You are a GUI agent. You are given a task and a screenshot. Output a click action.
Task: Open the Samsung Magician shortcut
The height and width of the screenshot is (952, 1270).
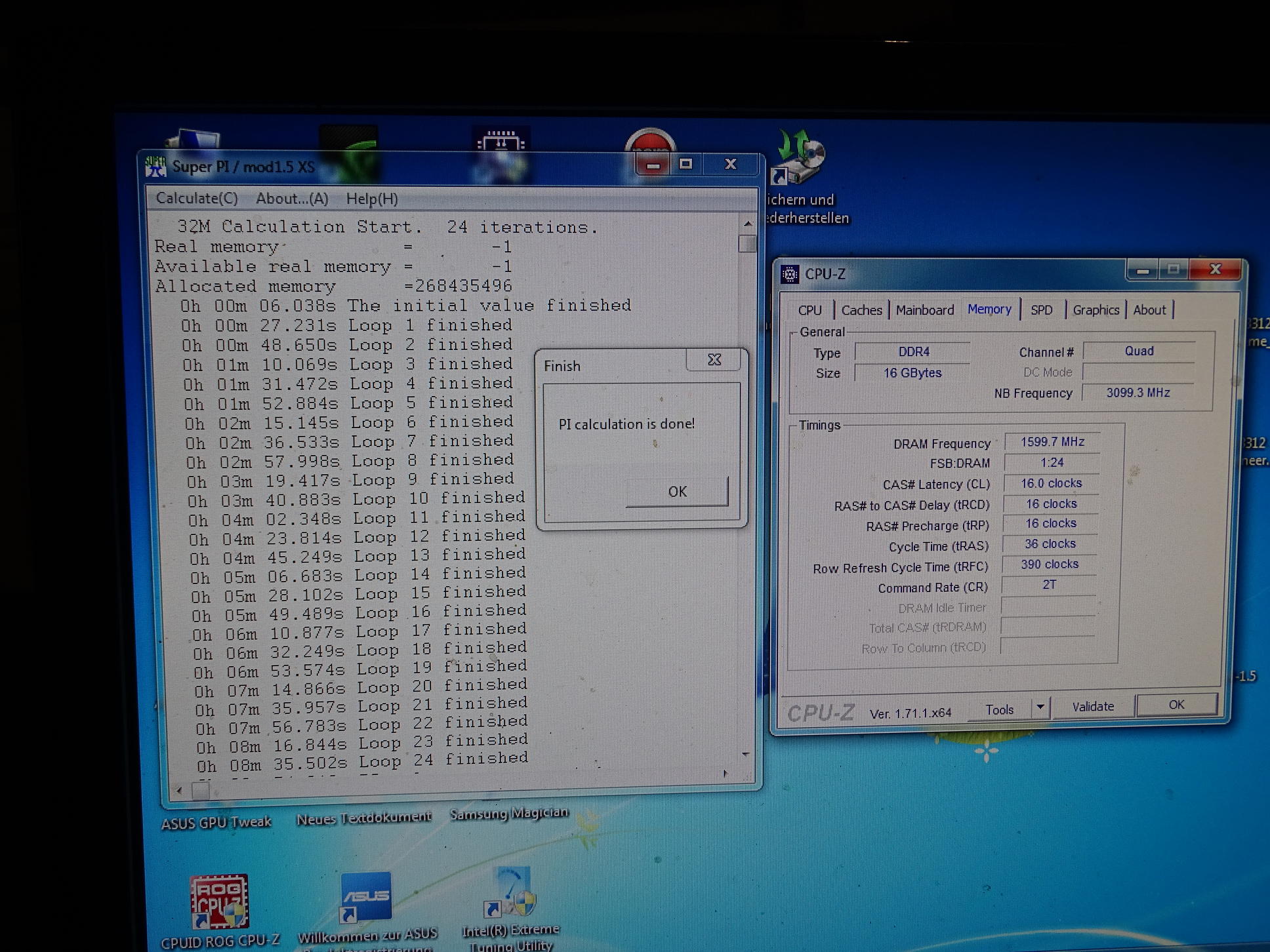(x=508, y=813)
